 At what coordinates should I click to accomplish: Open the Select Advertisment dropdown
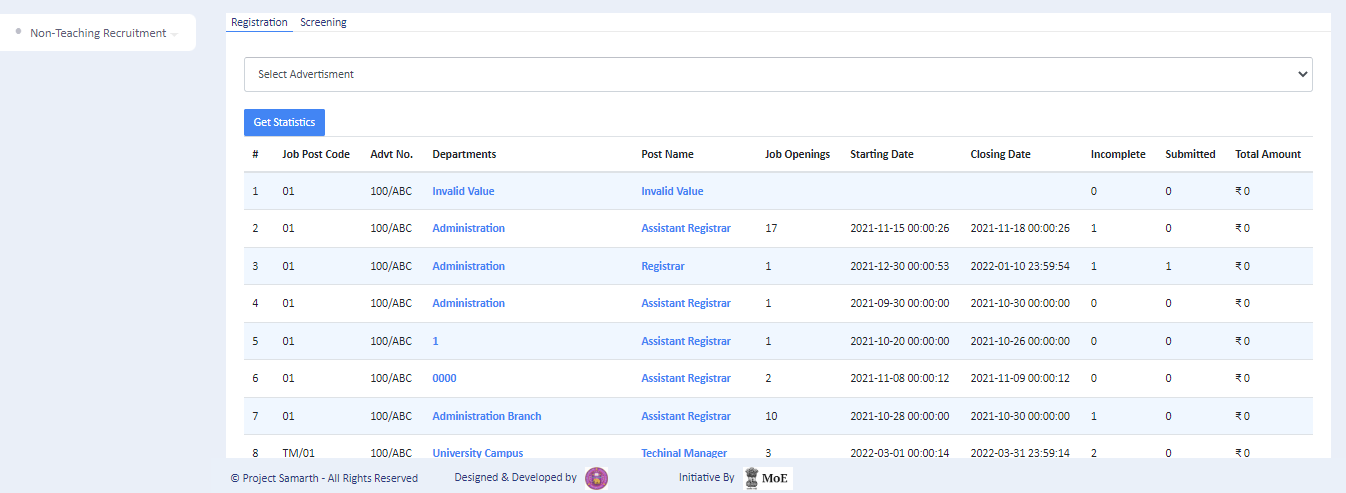(778, 74)
